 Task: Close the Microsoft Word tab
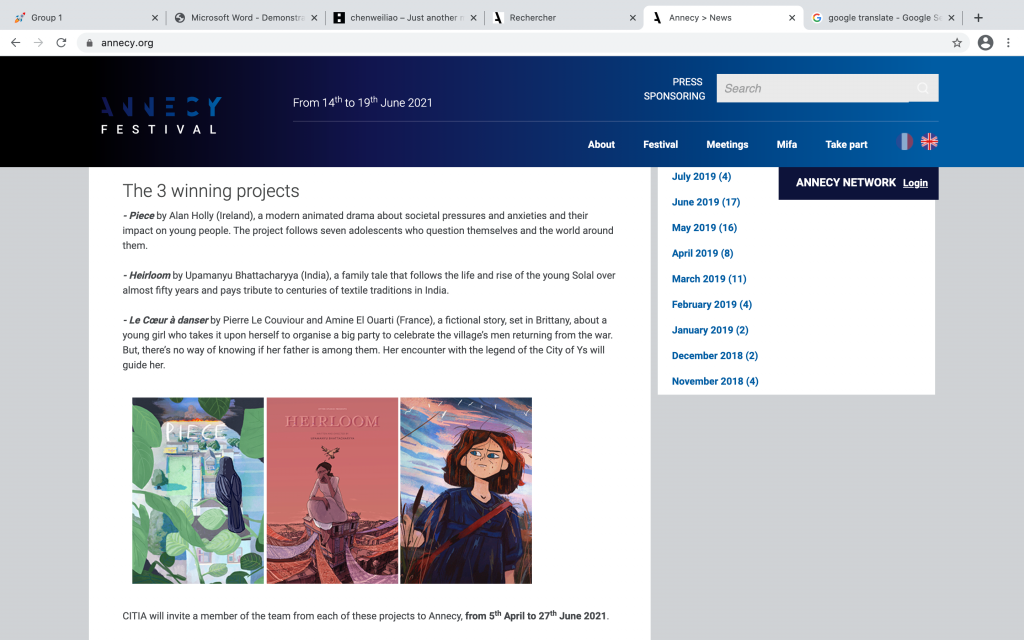pyautogui.click(x=314, y=18)
